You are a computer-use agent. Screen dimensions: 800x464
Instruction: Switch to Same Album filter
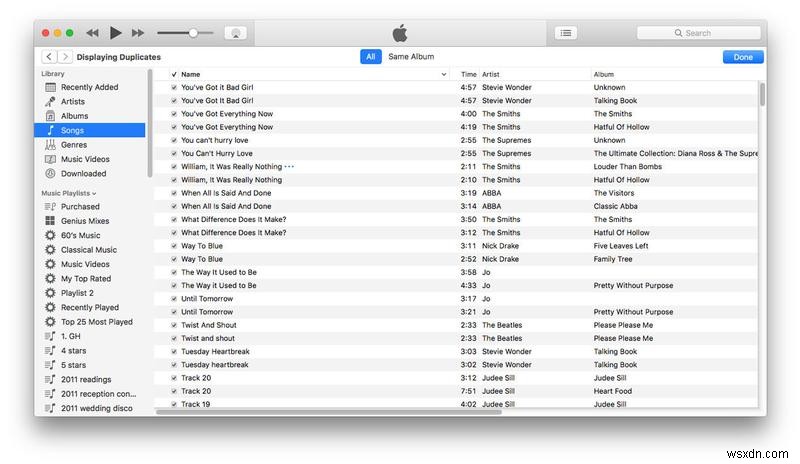coord(411,57)
